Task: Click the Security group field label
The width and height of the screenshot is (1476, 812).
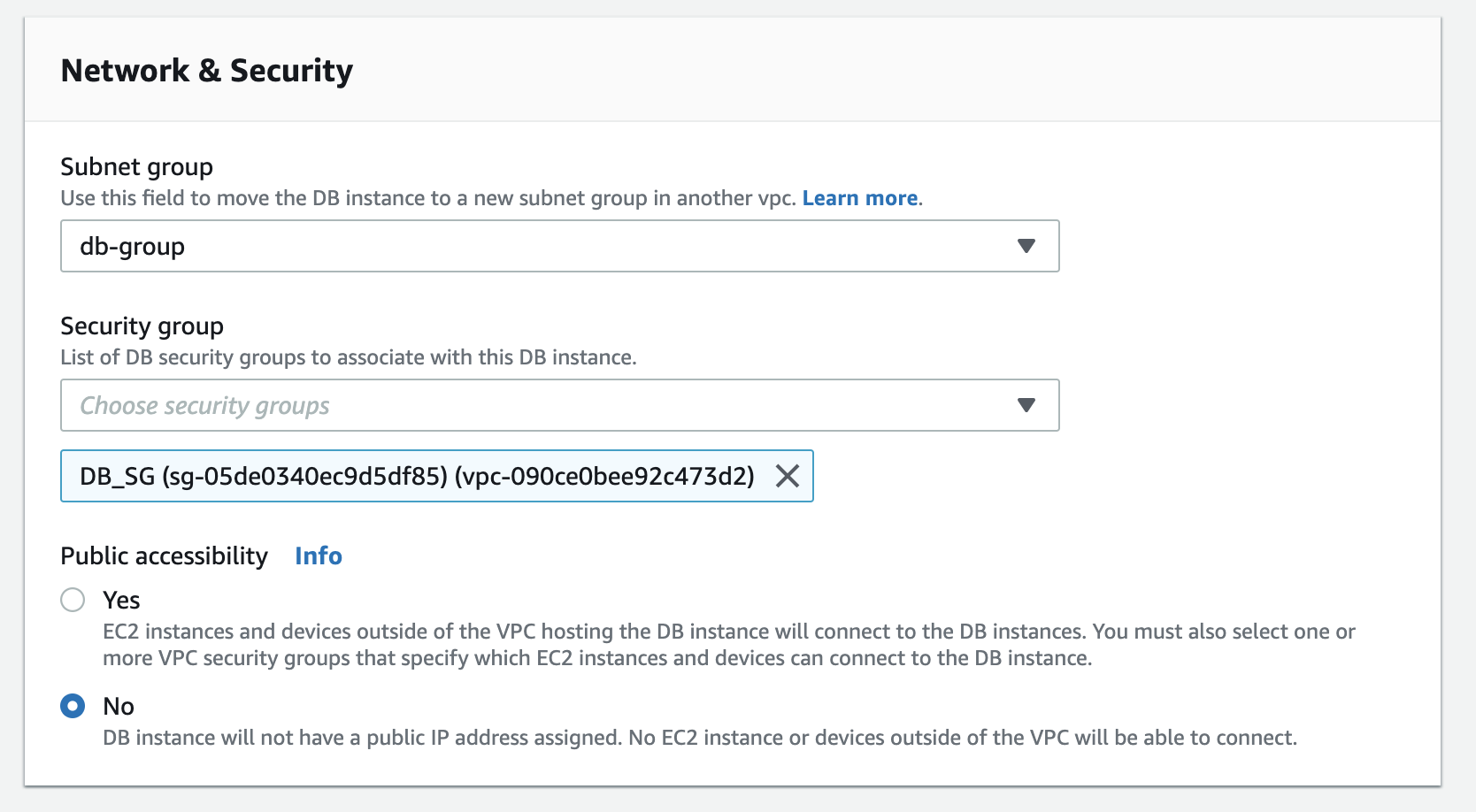Action: tap(142, 326)
